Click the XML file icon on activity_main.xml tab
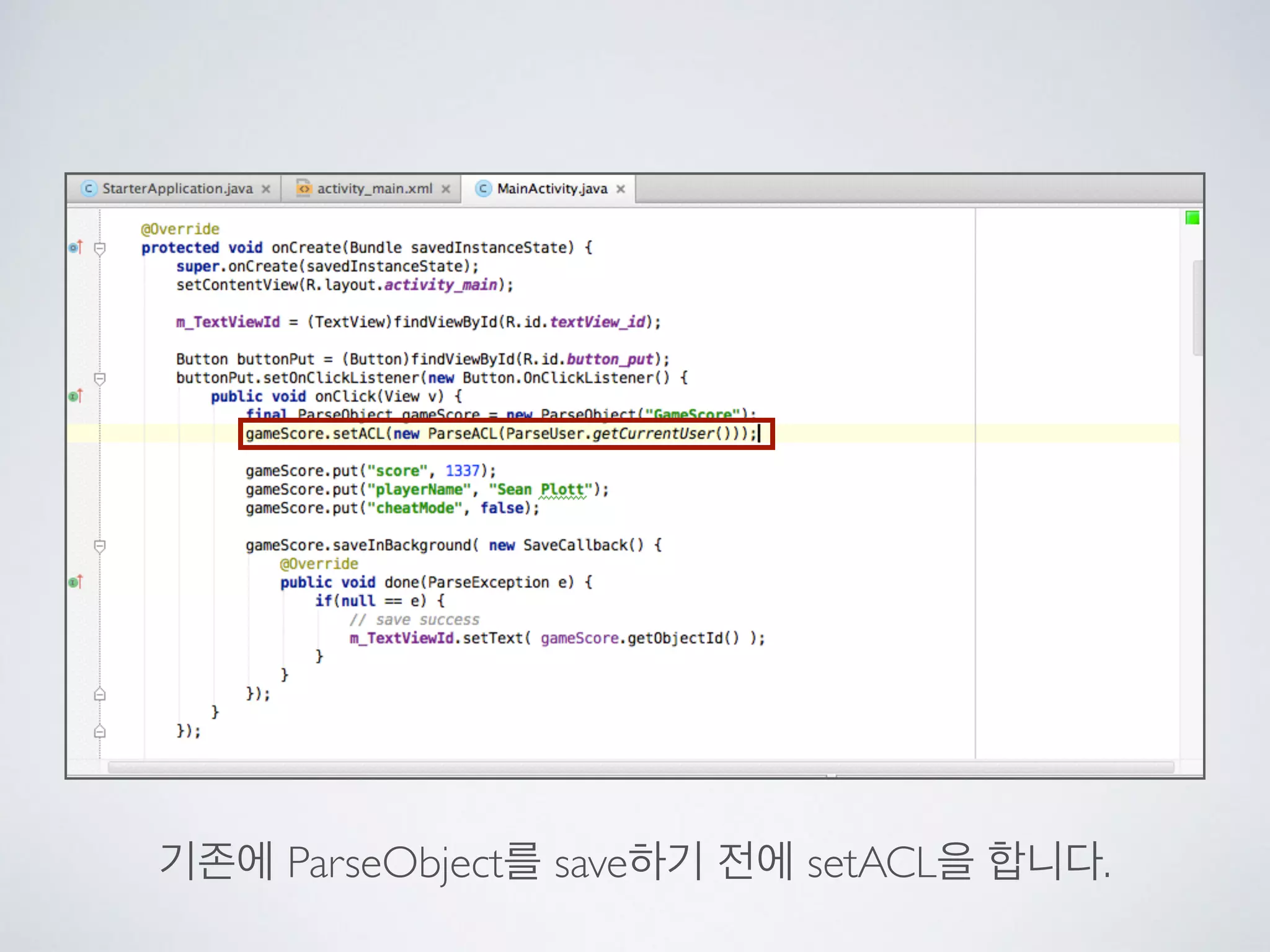 pos(304,188)
